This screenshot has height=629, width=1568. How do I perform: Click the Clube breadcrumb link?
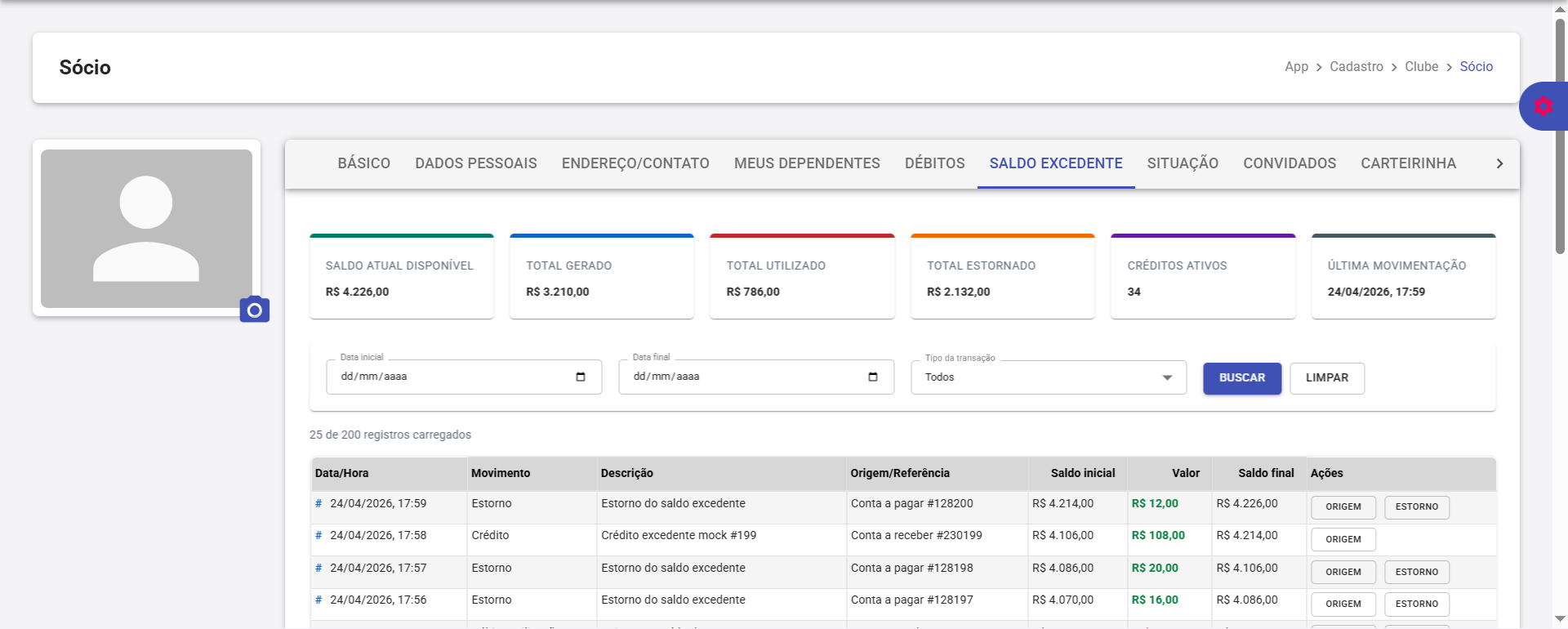[x=1422, y=67]
